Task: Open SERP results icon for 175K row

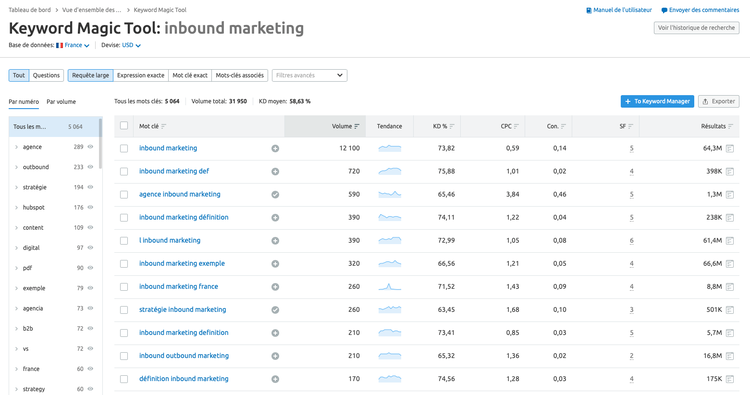Action: (x=730, y=379)
